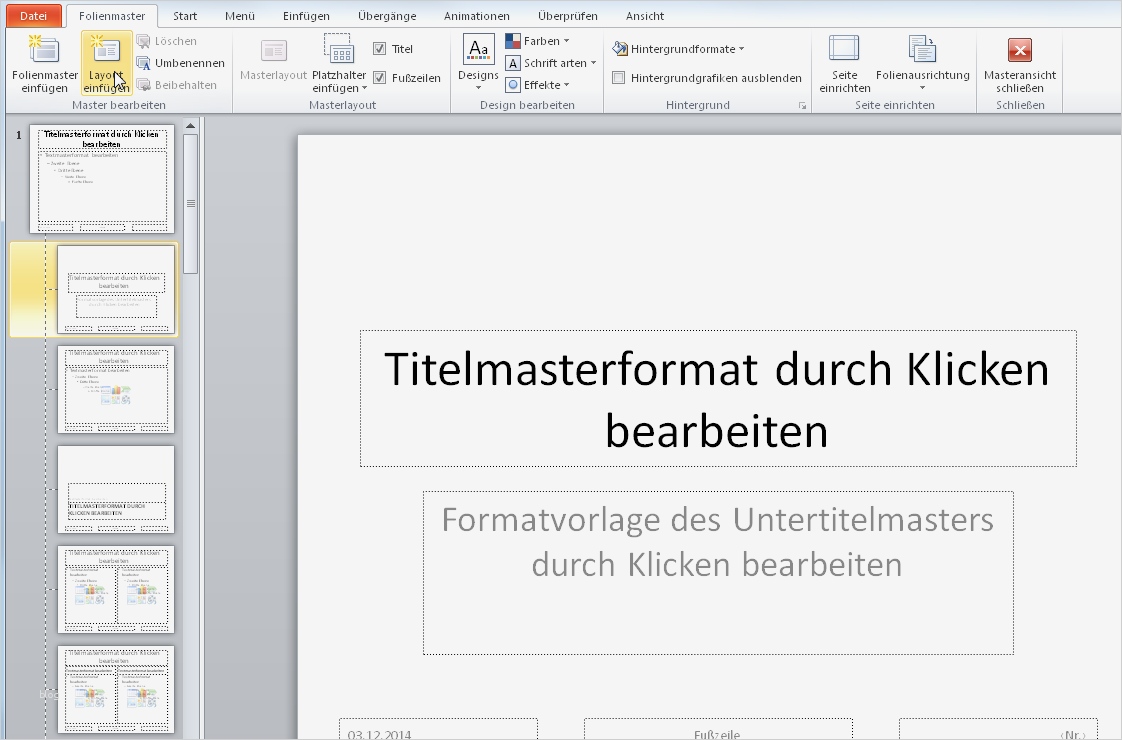Open the Farben dropdown

click(541, 40)
